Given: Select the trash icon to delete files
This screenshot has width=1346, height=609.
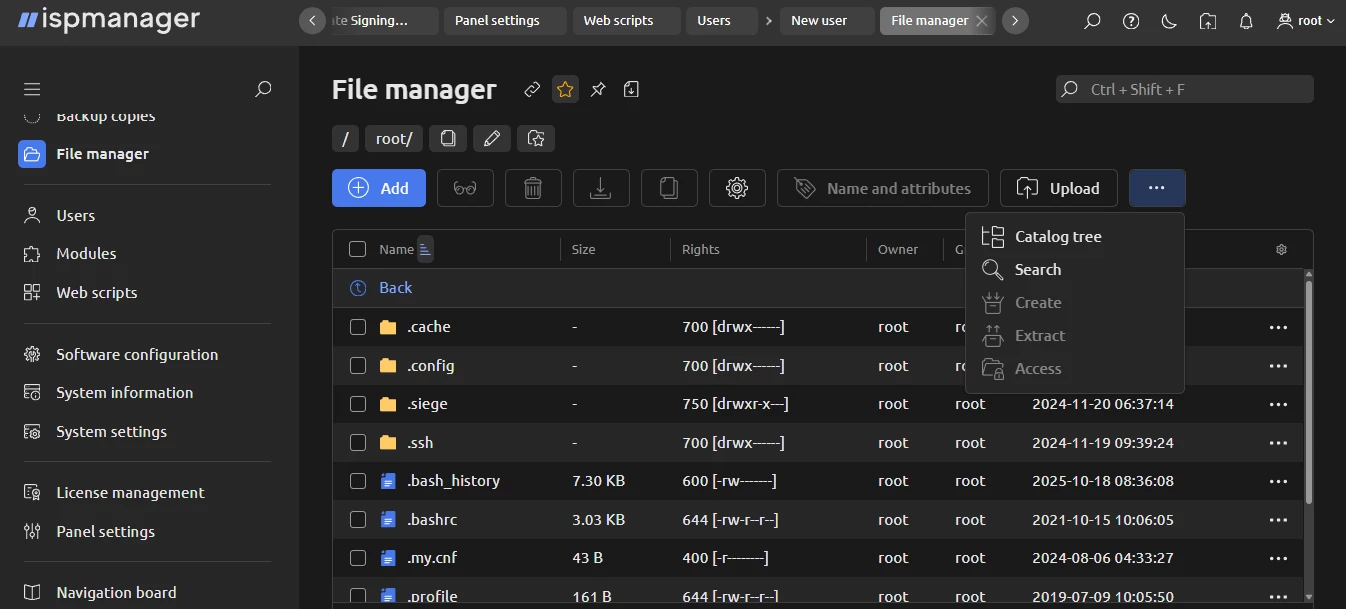Looking at the screenshot, I should (533, 187).
